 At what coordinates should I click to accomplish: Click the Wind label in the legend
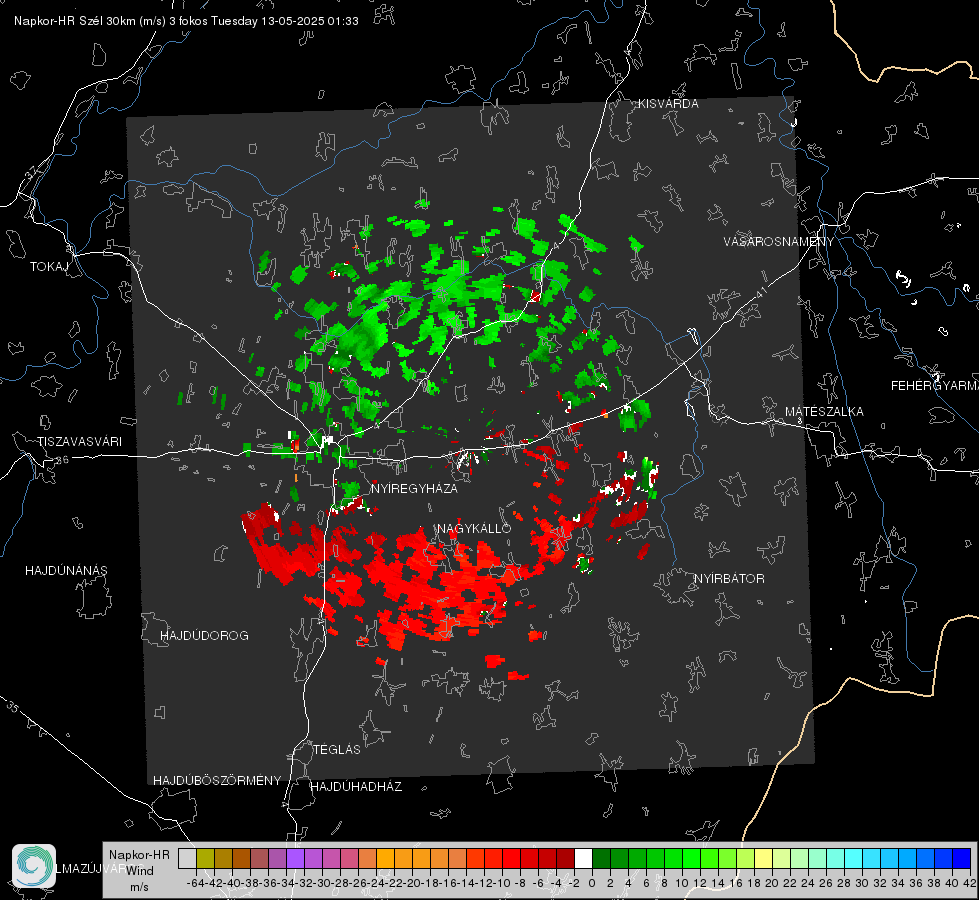[x=139, y=871]
